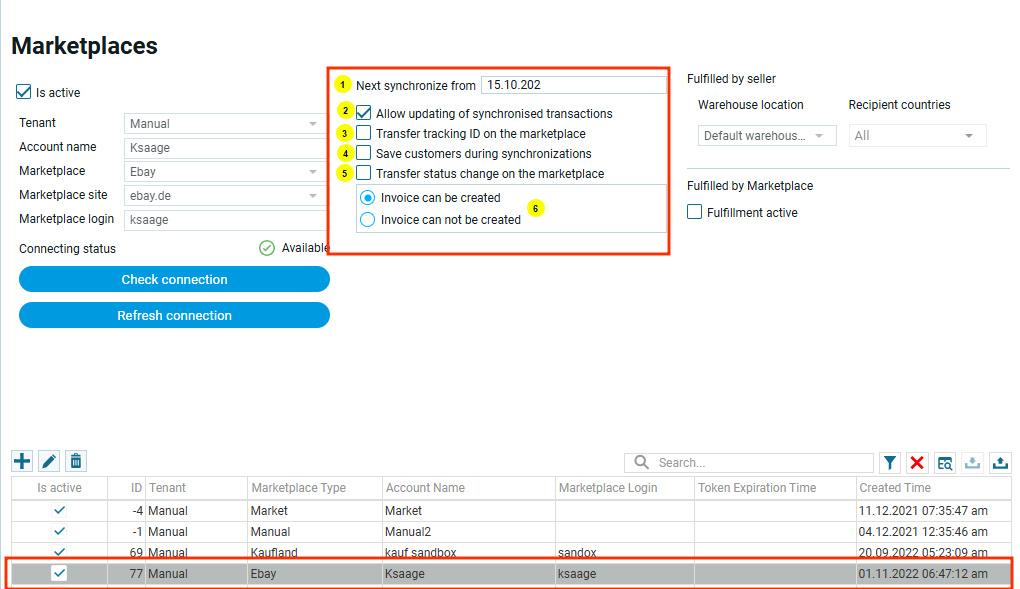
Task: Click the delete trash bin icon
Action: click(x=76, y=461)
